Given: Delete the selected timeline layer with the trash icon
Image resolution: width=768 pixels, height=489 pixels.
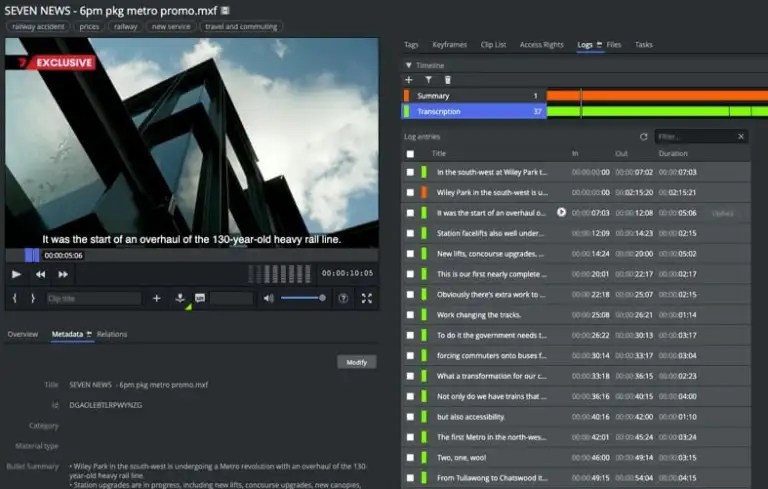Looking at the screenshot, I should [x=448, y=79].
